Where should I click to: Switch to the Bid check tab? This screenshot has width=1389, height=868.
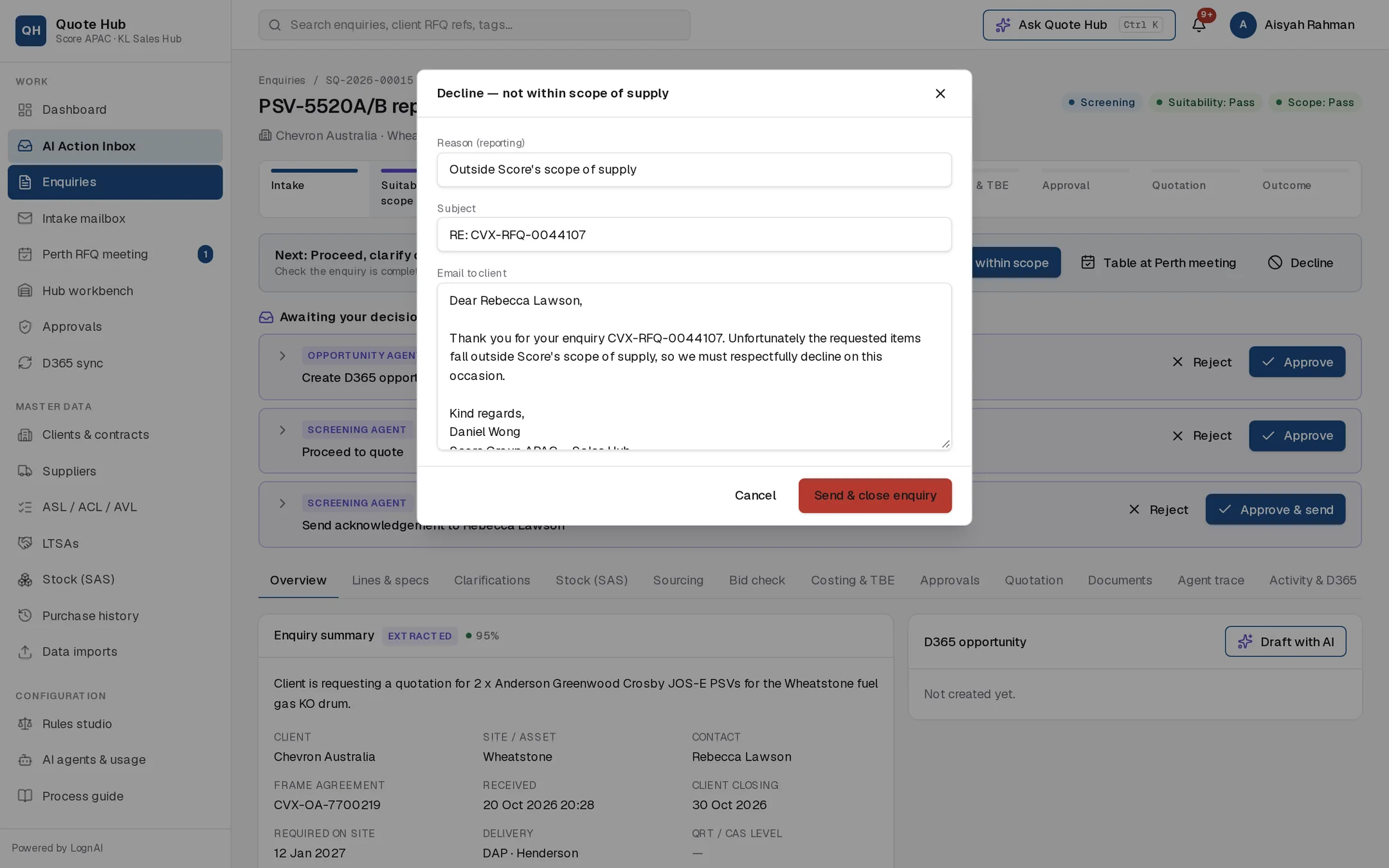pyautogui.click(x=757, y=581)
